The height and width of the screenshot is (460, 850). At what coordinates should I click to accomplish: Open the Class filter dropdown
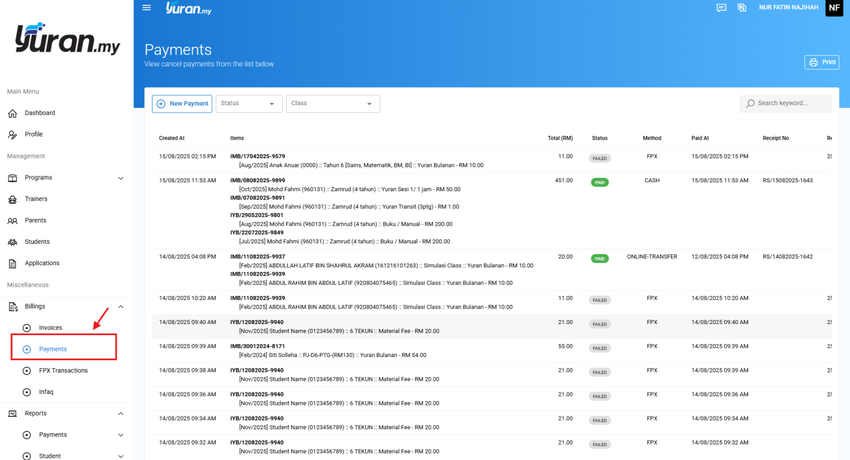333,103
